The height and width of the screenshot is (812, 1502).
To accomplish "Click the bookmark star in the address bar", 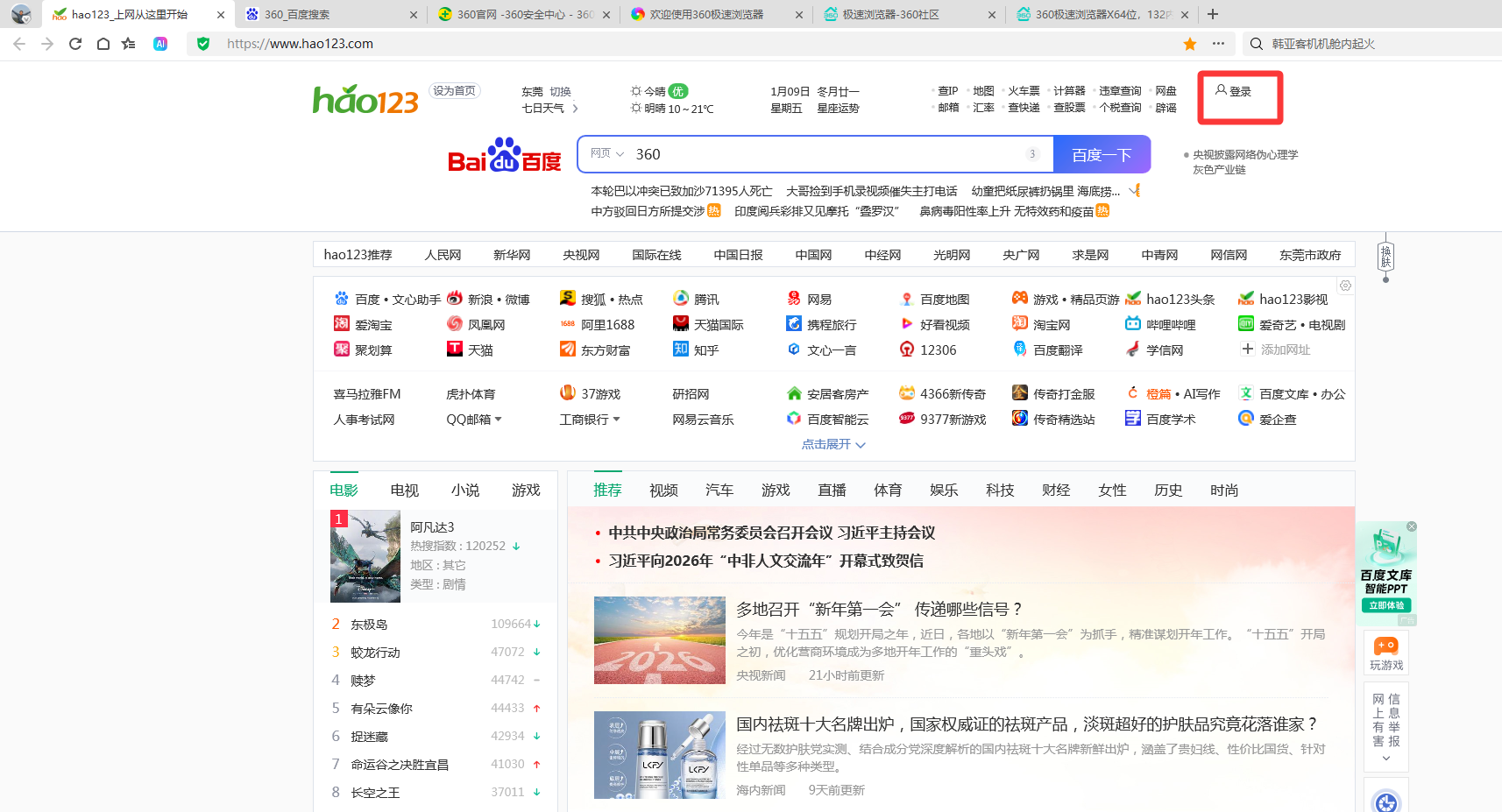I will pyautogui.click(x=1188, y=44).
